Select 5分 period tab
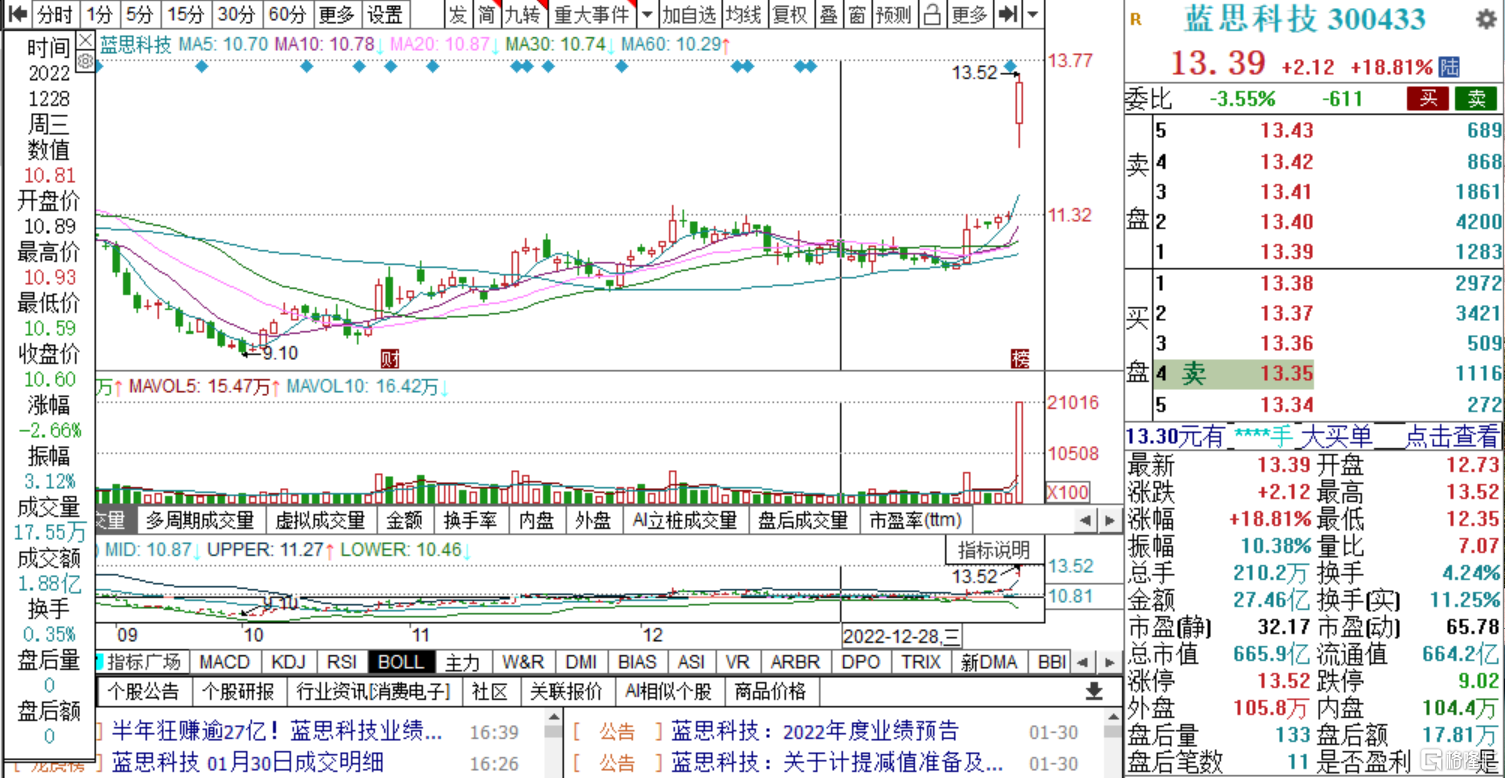The image size is (1505, 778). click(140, 14)
